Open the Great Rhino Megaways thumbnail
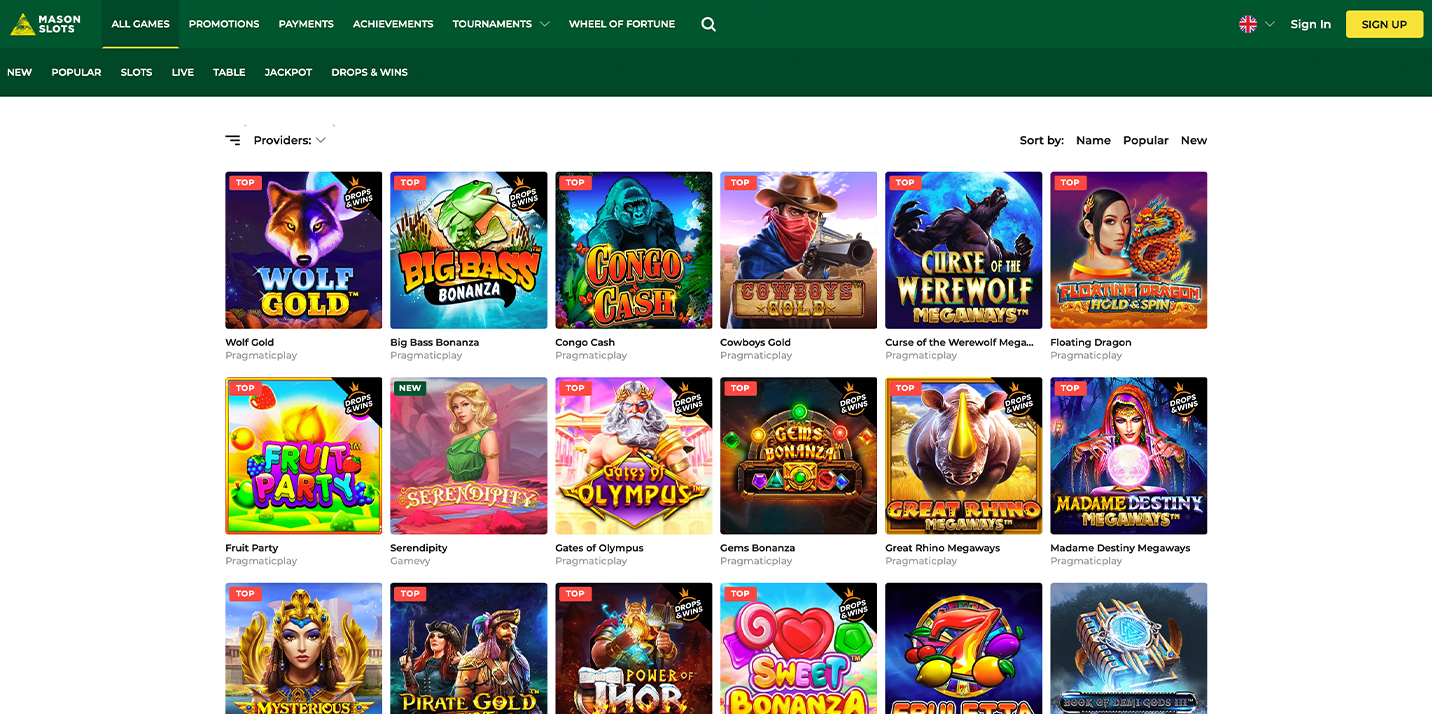Viewport: 1432px width, 714px height. (x=963, y=456)
